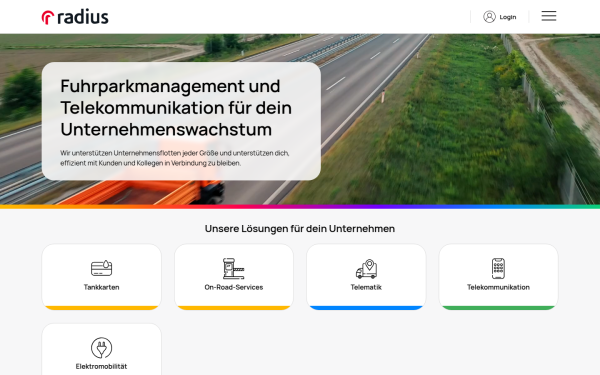Select the On-Road-Services card text

pos(233,287)
